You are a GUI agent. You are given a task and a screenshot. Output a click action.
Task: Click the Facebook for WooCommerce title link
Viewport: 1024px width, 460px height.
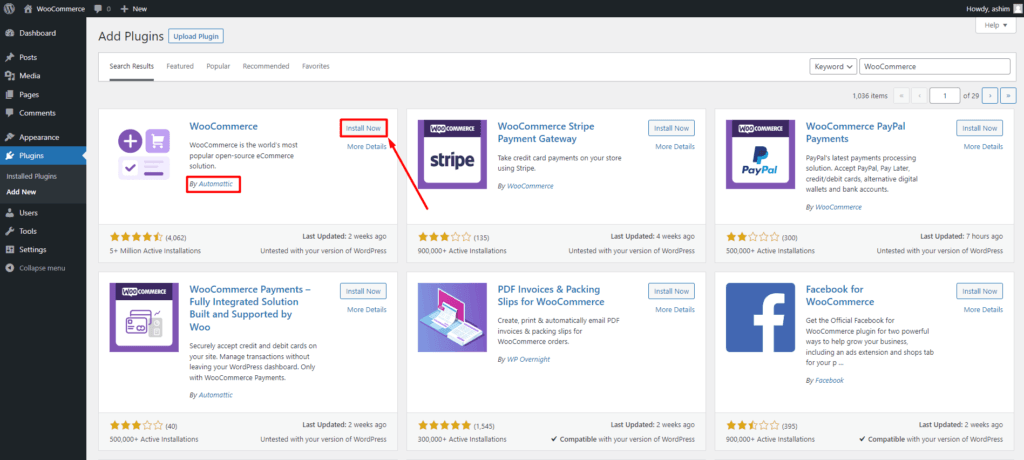pos(840,295)
